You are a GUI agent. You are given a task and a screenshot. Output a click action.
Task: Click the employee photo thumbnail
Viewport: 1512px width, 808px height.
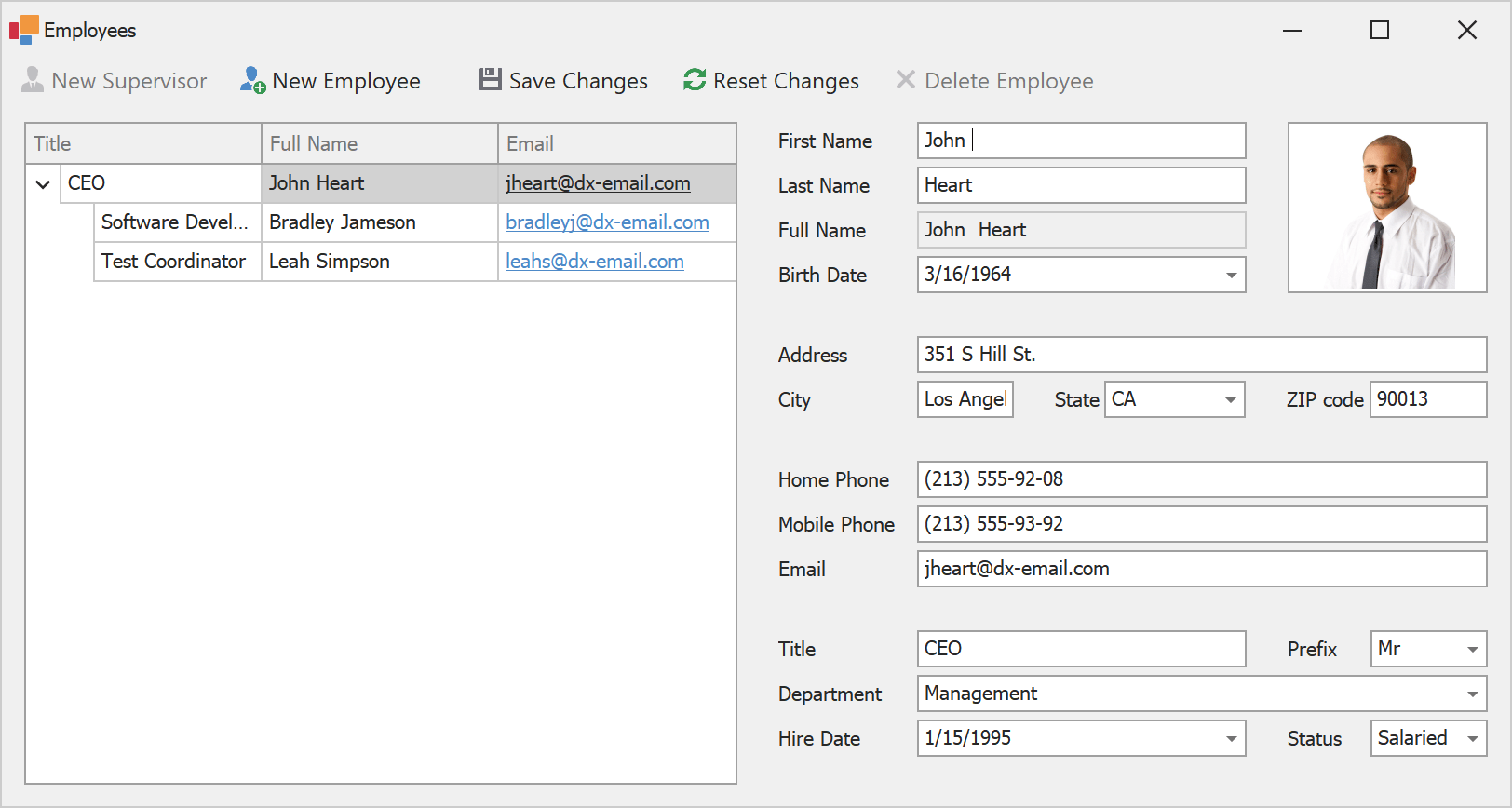pyautogui.click(x=1387, y=208)
